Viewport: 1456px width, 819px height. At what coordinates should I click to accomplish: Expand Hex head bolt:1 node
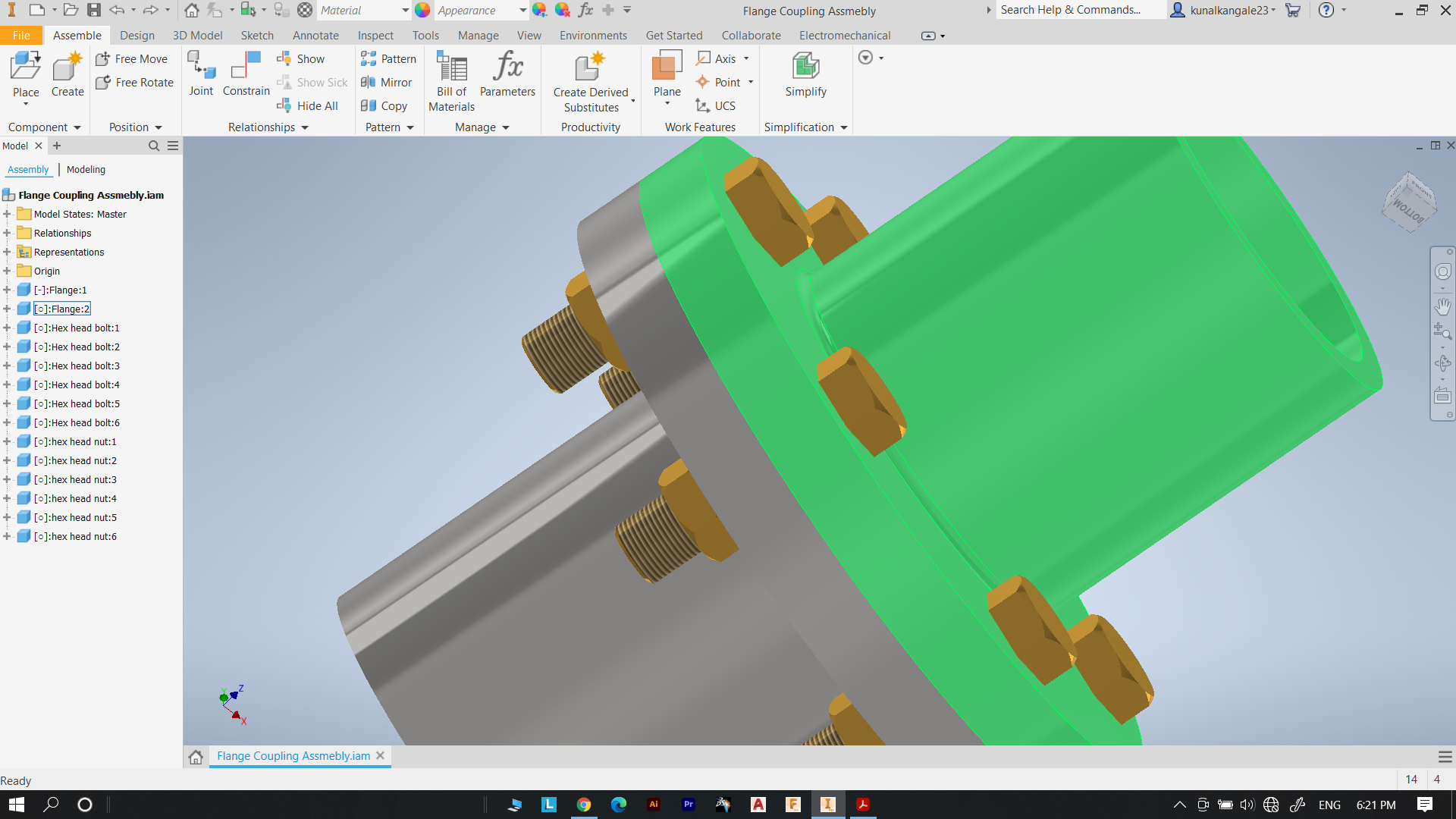tap(7, 328)
